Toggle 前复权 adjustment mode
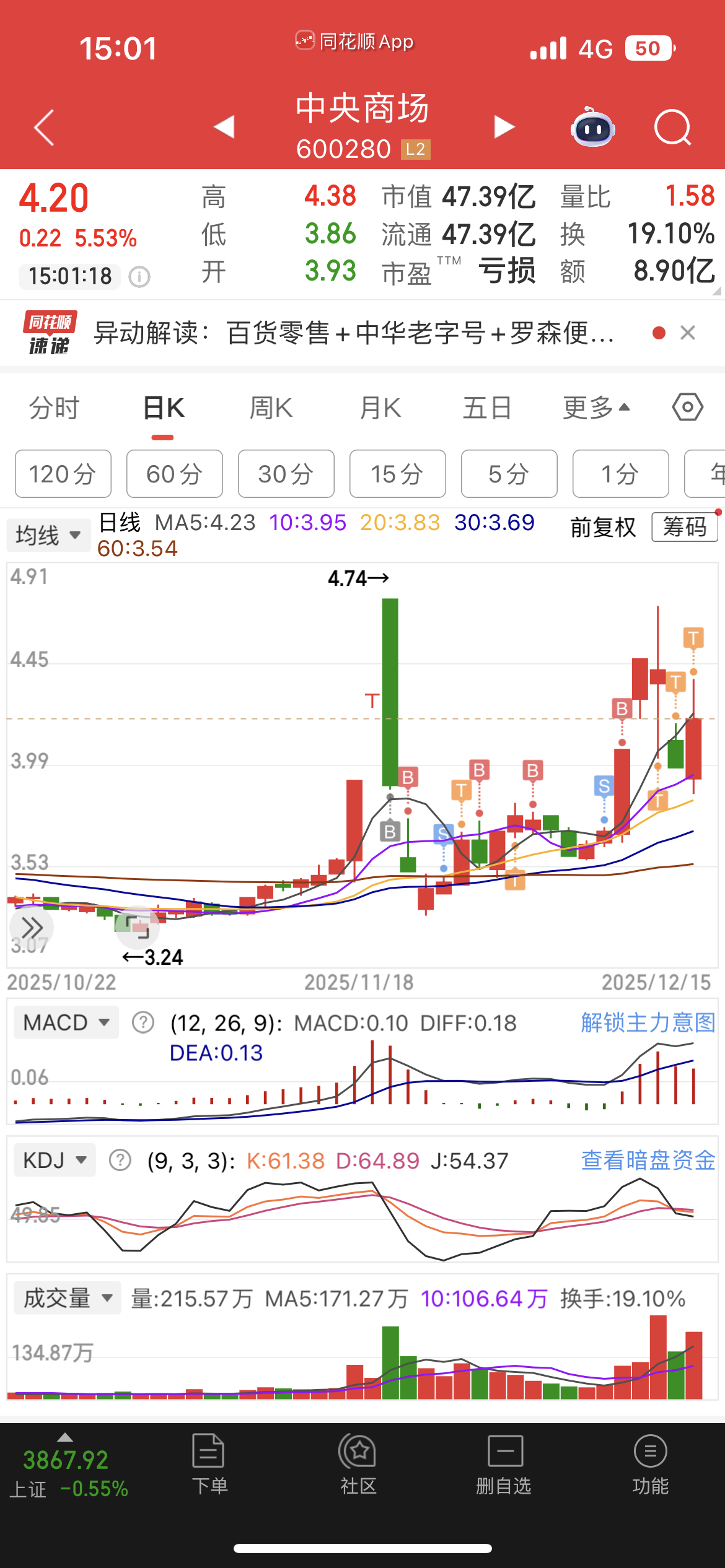Screen dimensions: 725x1568 coord(603,528)
